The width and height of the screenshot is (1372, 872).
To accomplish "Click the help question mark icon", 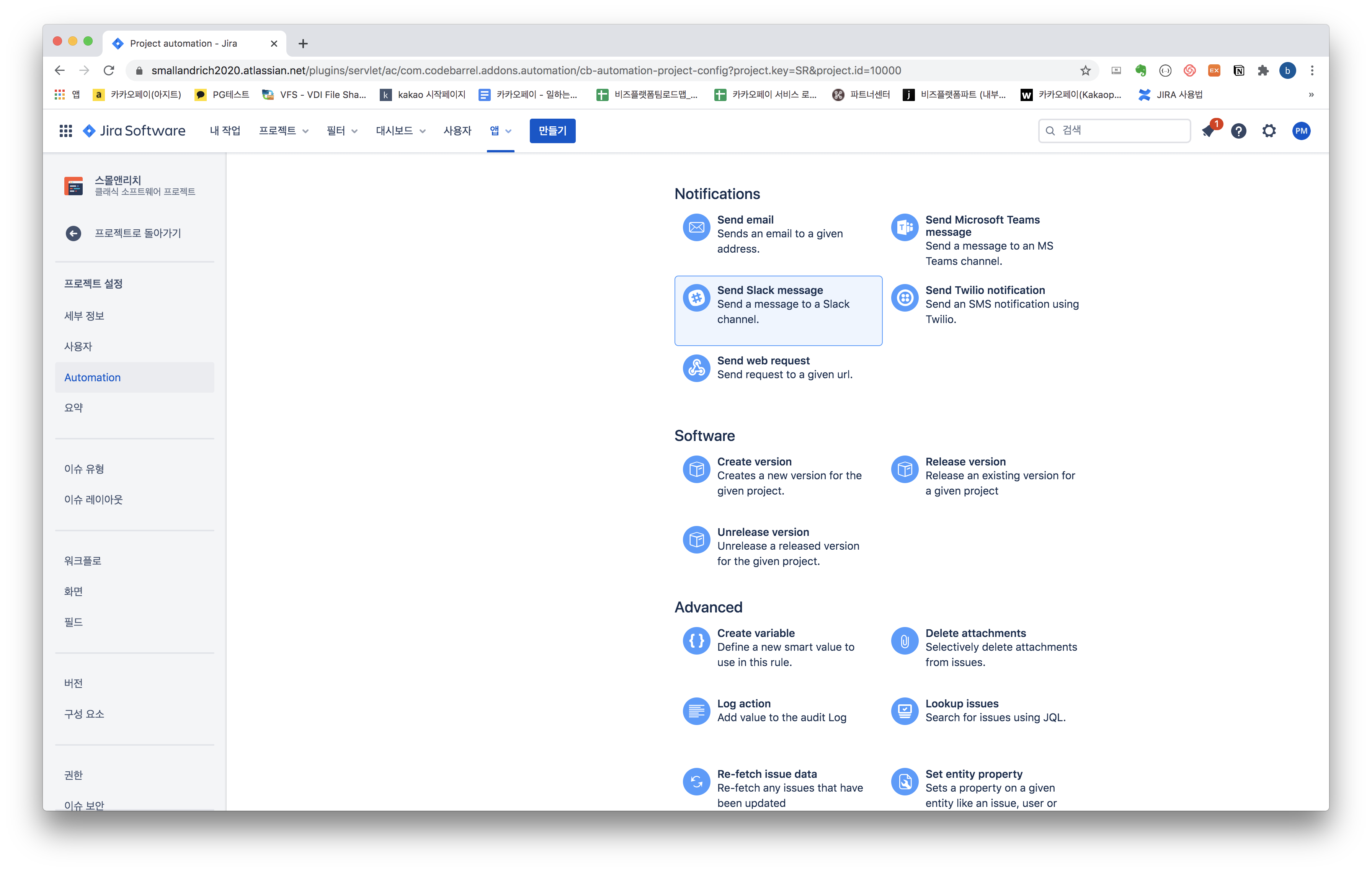I will [x=1238, y=131].
